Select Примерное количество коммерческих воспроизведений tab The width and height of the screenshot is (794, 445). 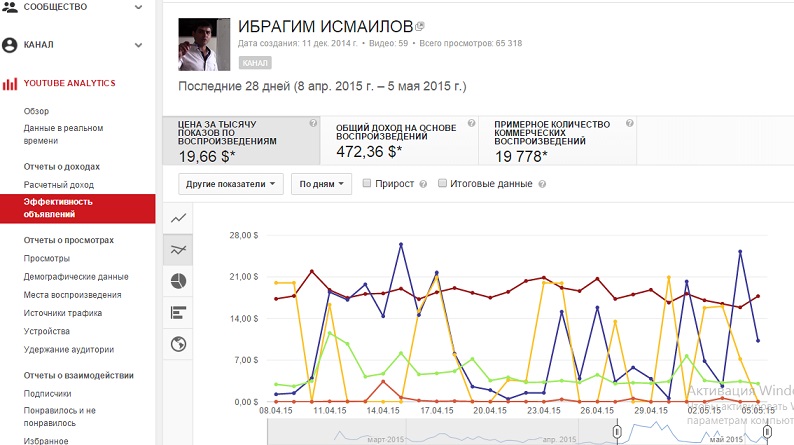tap(558, 141)
